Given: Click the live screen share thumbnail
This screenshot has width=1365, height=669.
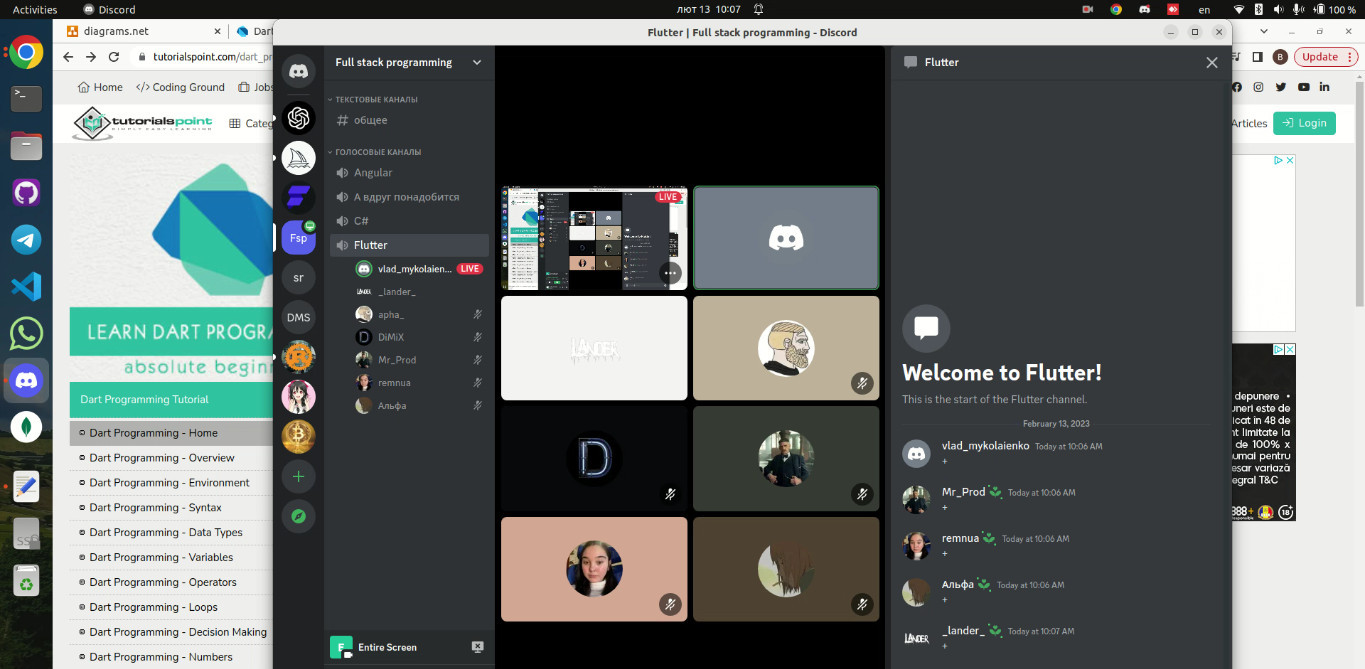Looking at the screenshot, I should [x=594, y=238].
